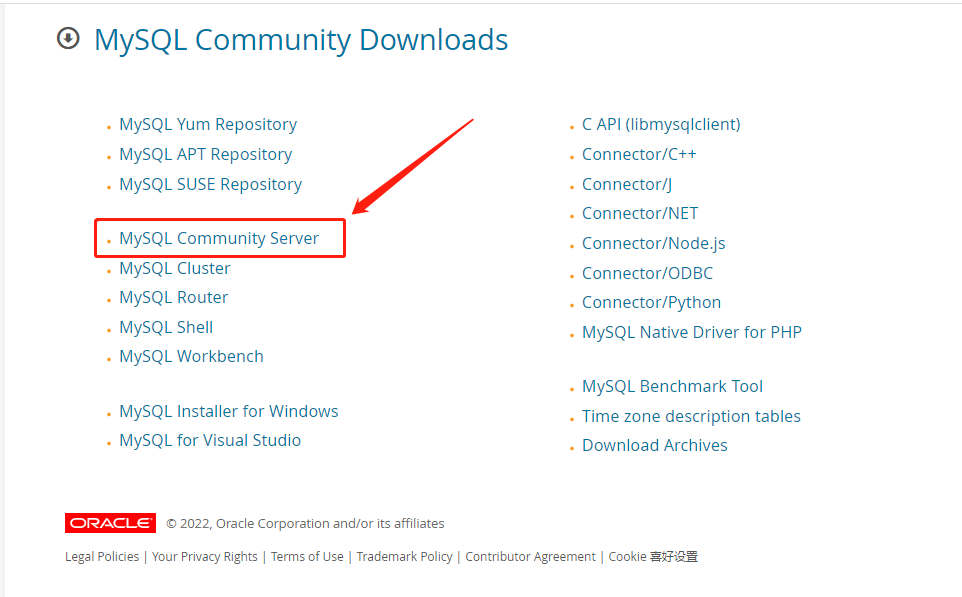Image resolution: width=962 pixels, height=597 pixels.
Task: Choose the Connector/Python link
Action: [652, 302]
